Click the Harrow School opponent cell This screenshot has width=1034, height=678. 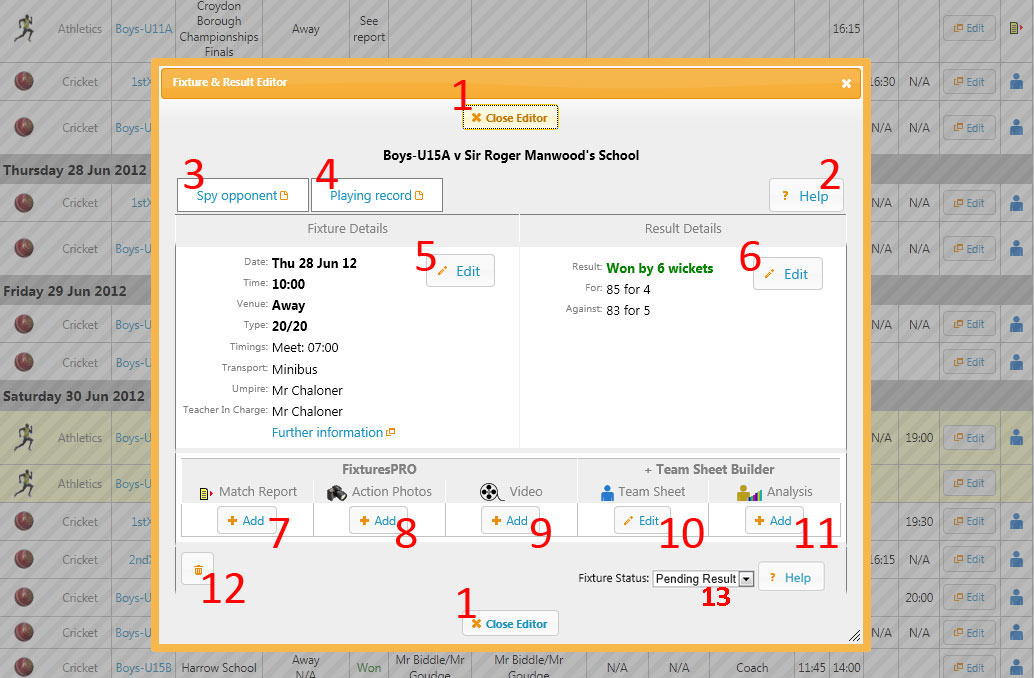click(219, 667)
